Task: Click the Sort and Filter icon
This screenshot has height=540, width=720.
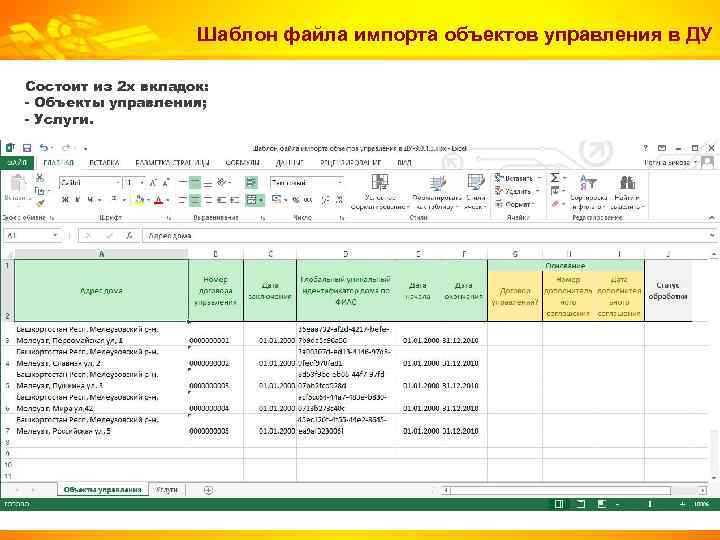Action: coord(587,183)
